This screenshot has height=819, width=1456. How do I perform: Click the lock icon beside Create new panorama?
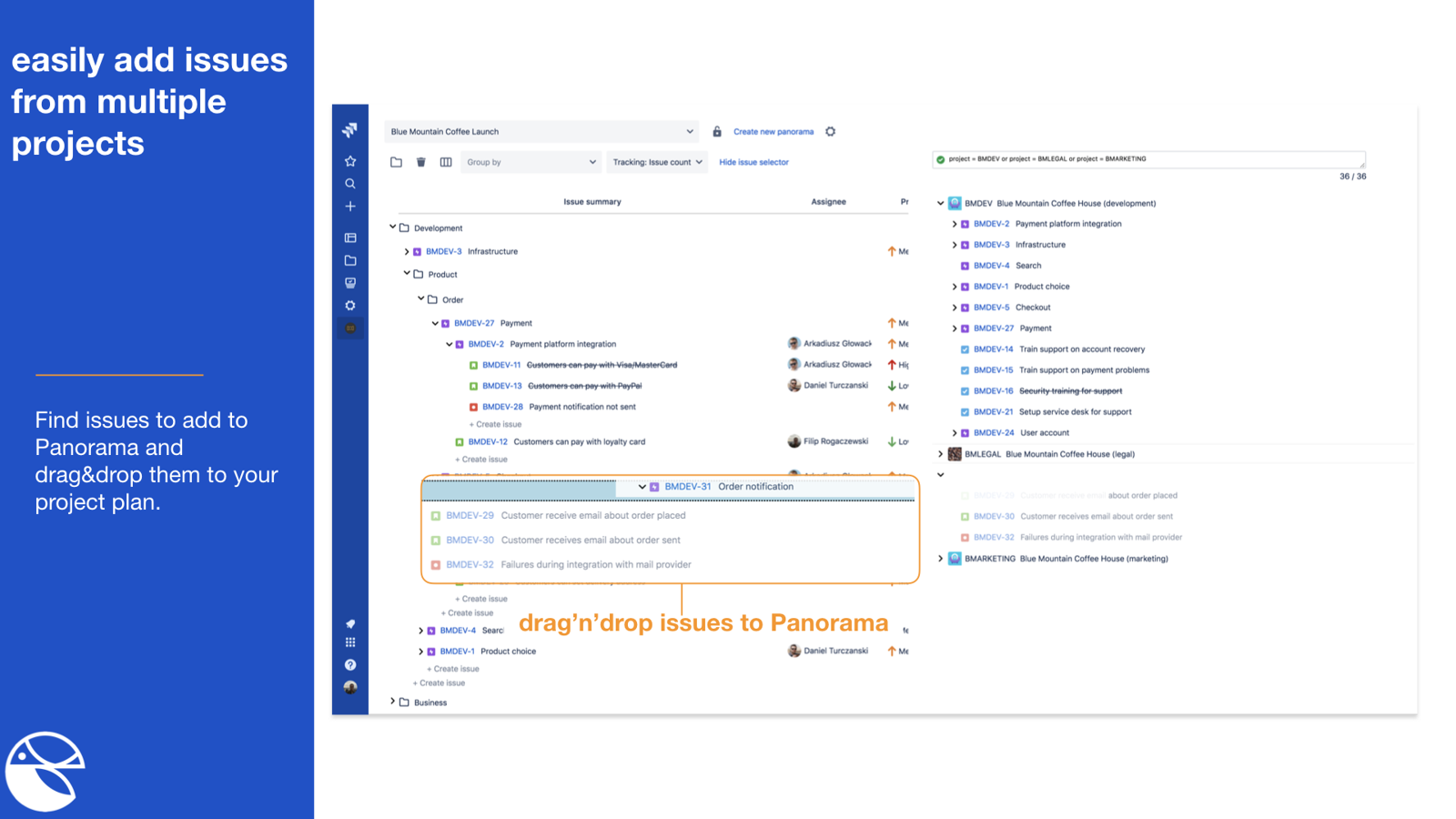(x=717, y=132)
